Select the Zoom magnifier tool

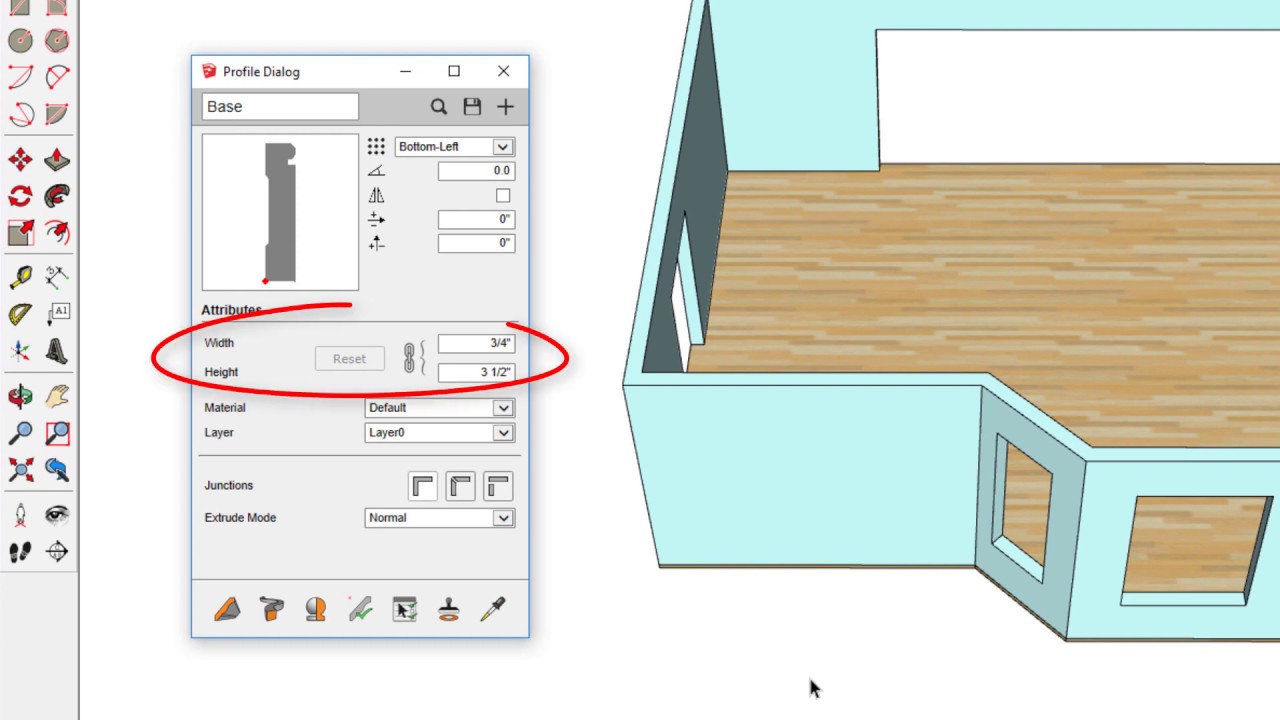pyautogui.click(x=21, y=433)
